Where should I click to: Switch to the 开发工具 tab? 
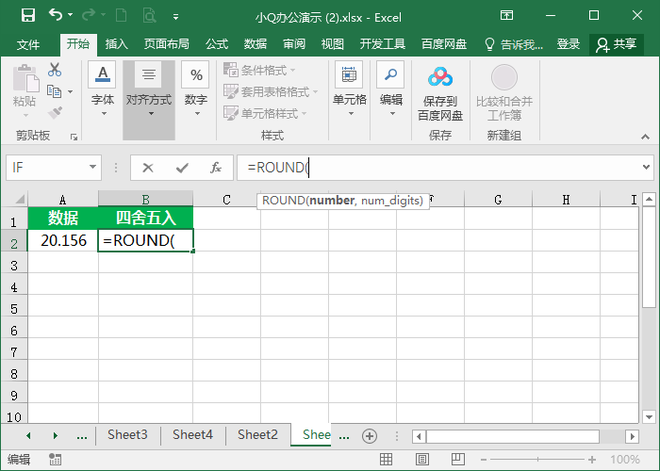coord(382,44)
